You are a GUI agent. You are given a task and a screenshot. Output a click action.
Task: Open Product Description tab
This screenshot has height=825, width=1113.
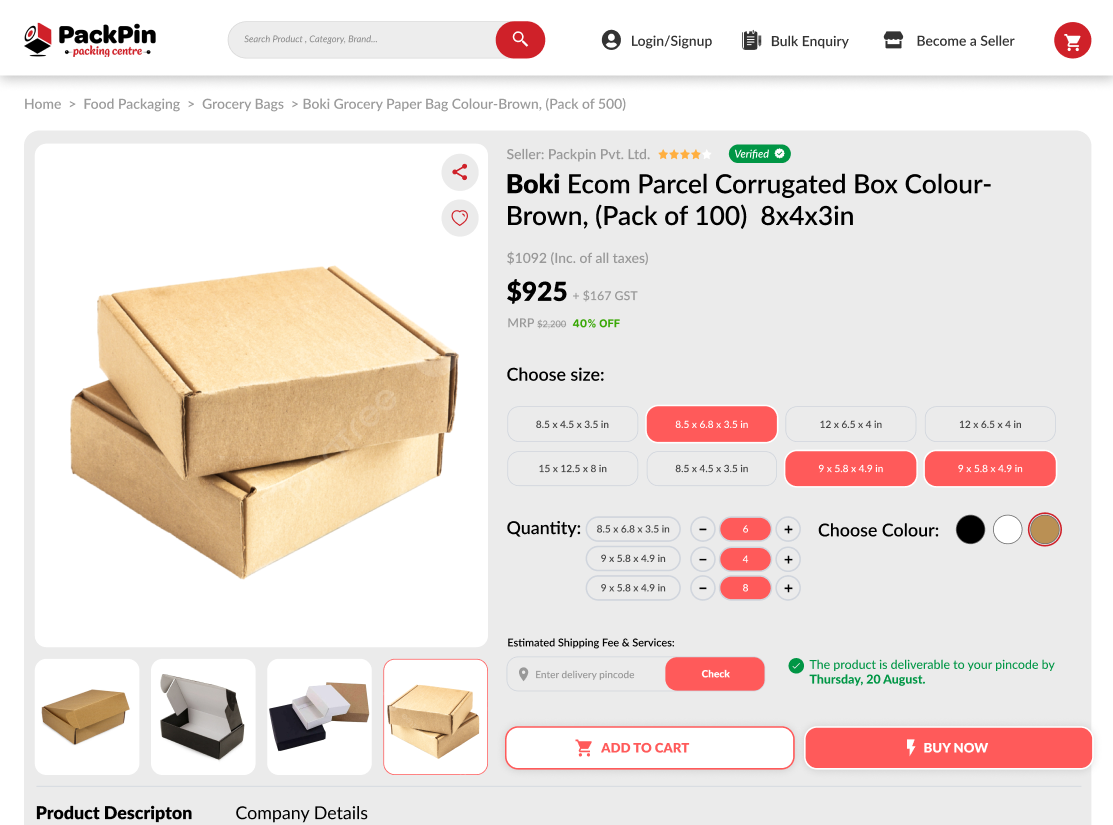[x=114, y=813]
